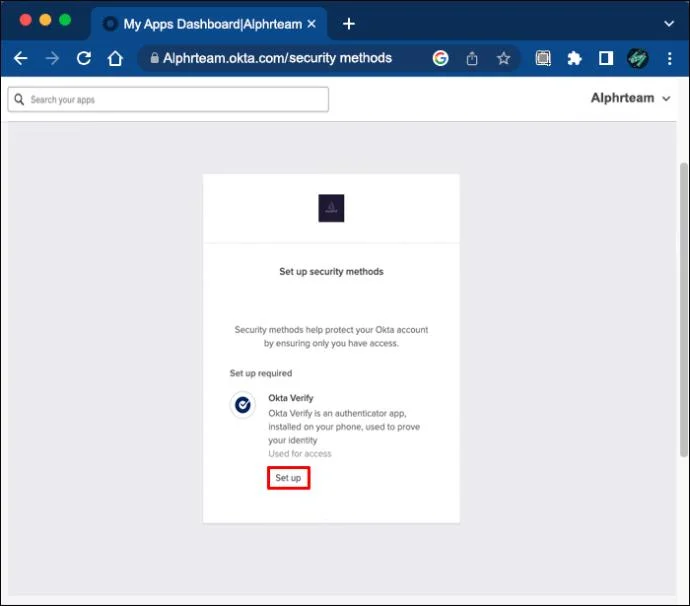Toggle the browser side panel icon

[606, 58]
